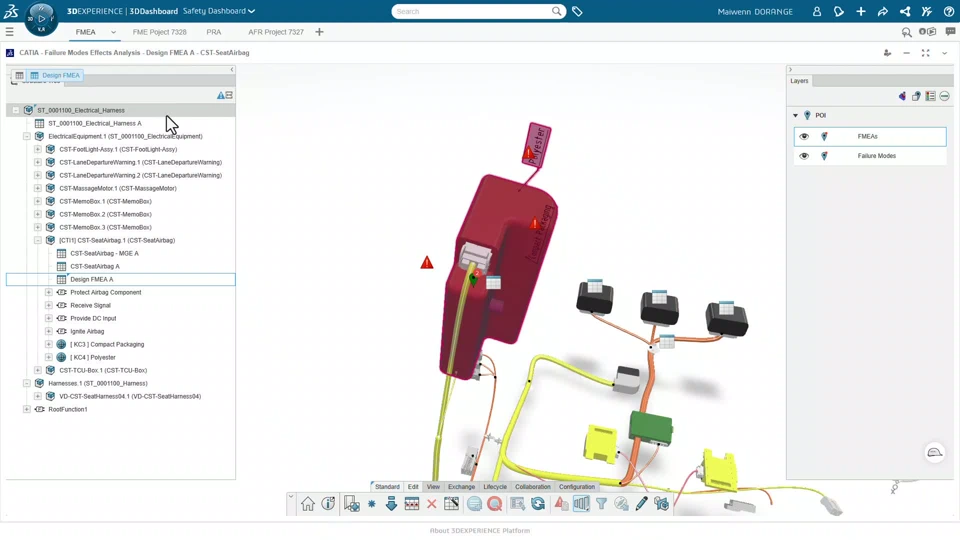Open the Lifecycle toolbar tab

[495, 487]
